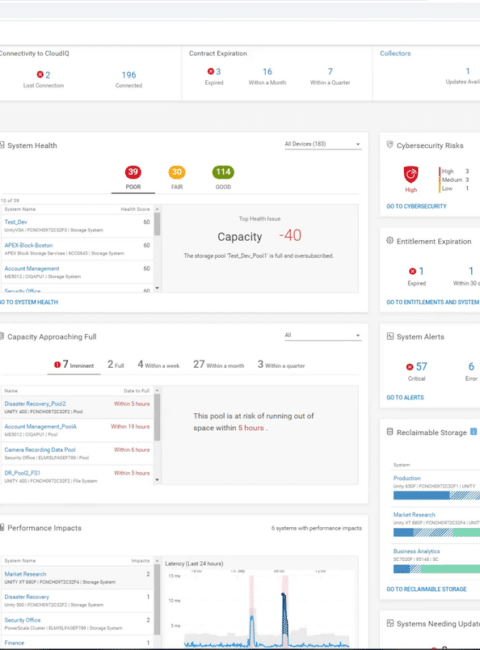Select the POOR health tab with 39
480x650 pixels.
click(133, 178)
